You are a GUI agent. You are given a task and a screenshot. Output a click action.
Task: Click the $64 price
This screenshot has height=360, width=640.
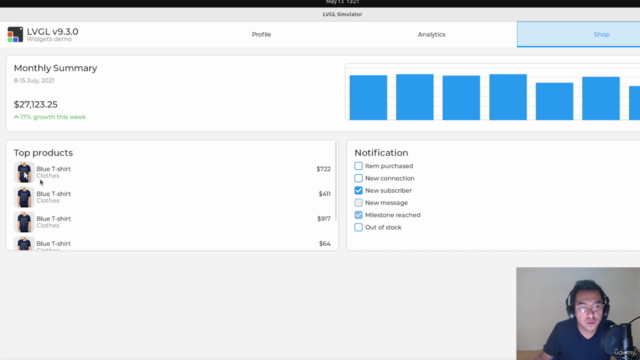click(324, 244)
